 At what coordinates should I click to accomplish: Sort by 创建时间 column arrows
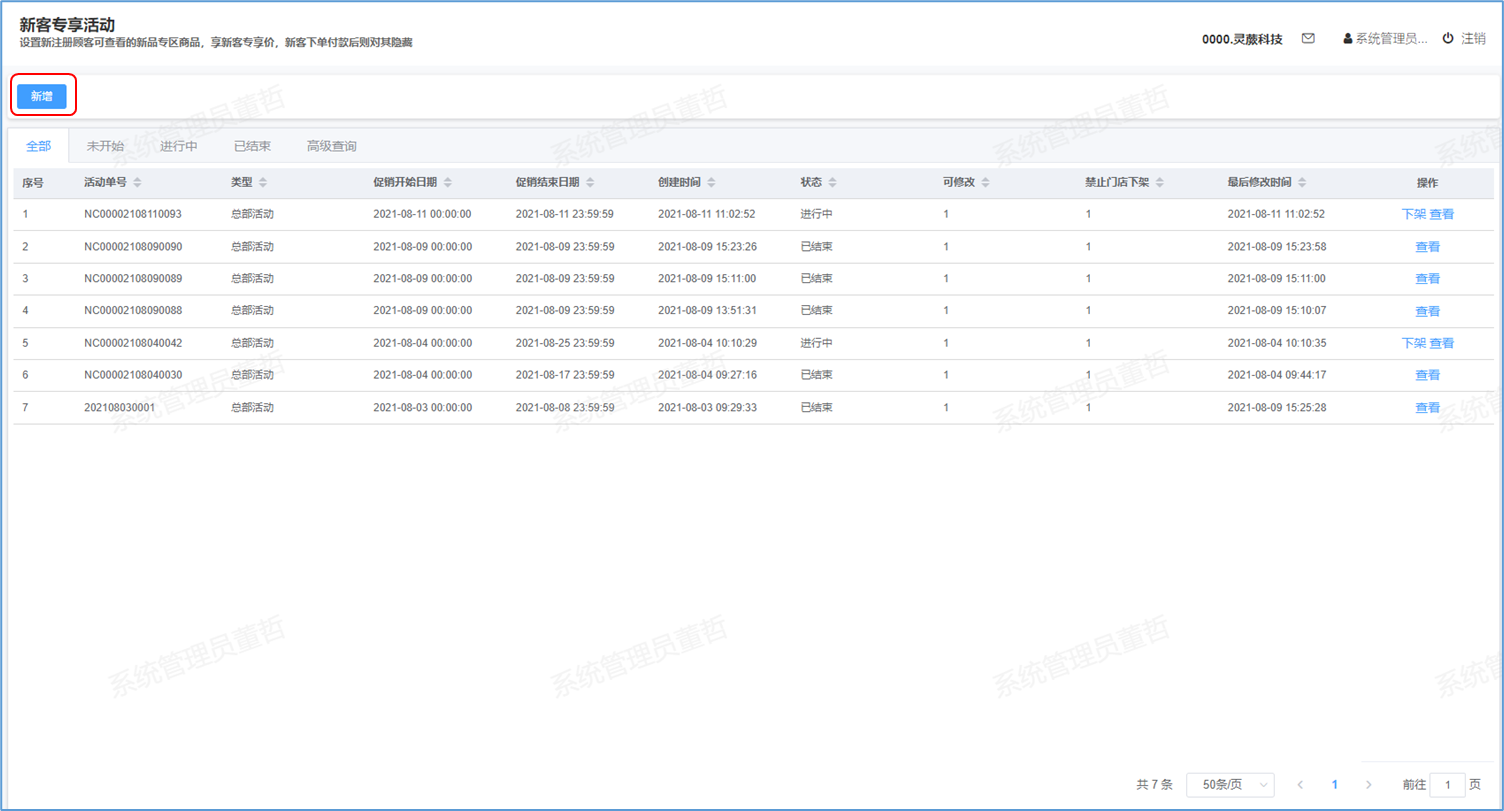point(711,183)
